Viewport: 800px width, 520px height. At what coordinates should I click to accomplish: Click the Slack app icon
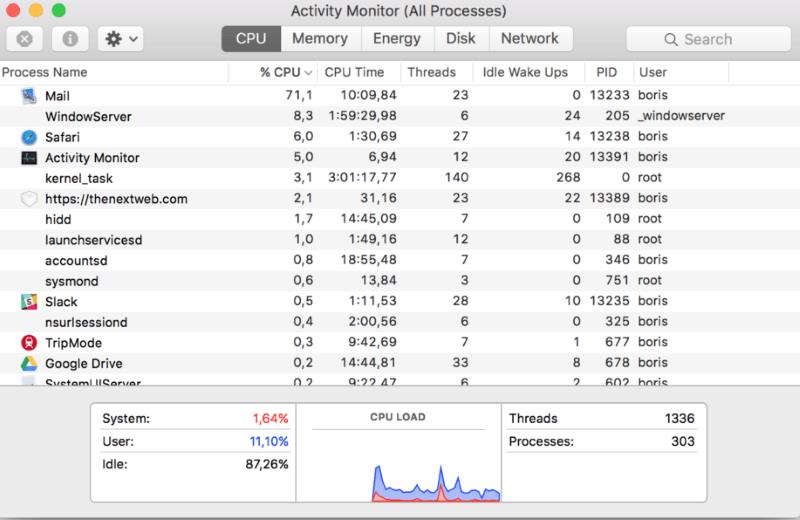pos(29,302)
